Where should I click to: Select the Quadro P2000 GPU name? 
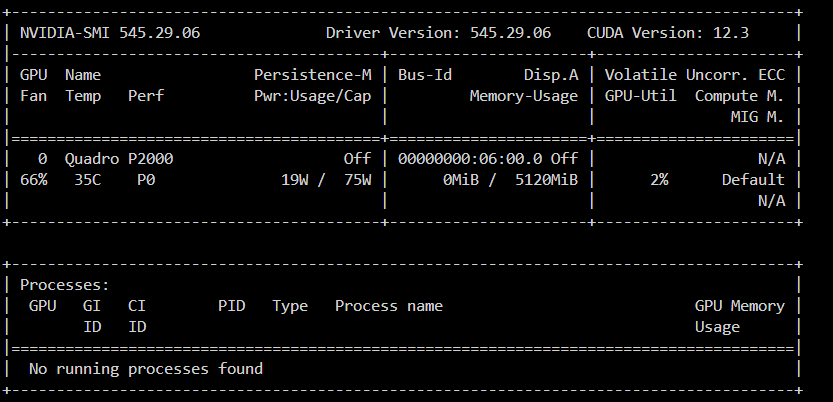pos(119,159)
